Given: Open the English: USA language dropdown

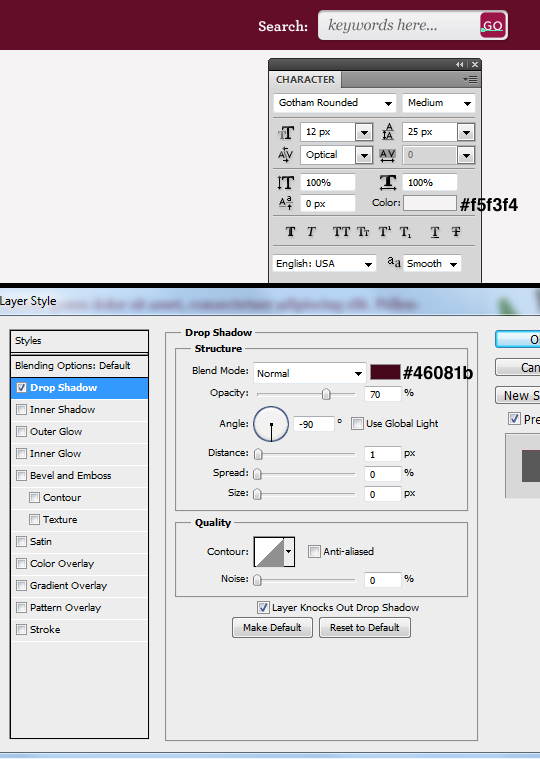Looking at the screenshot, I should coord(324,263).
